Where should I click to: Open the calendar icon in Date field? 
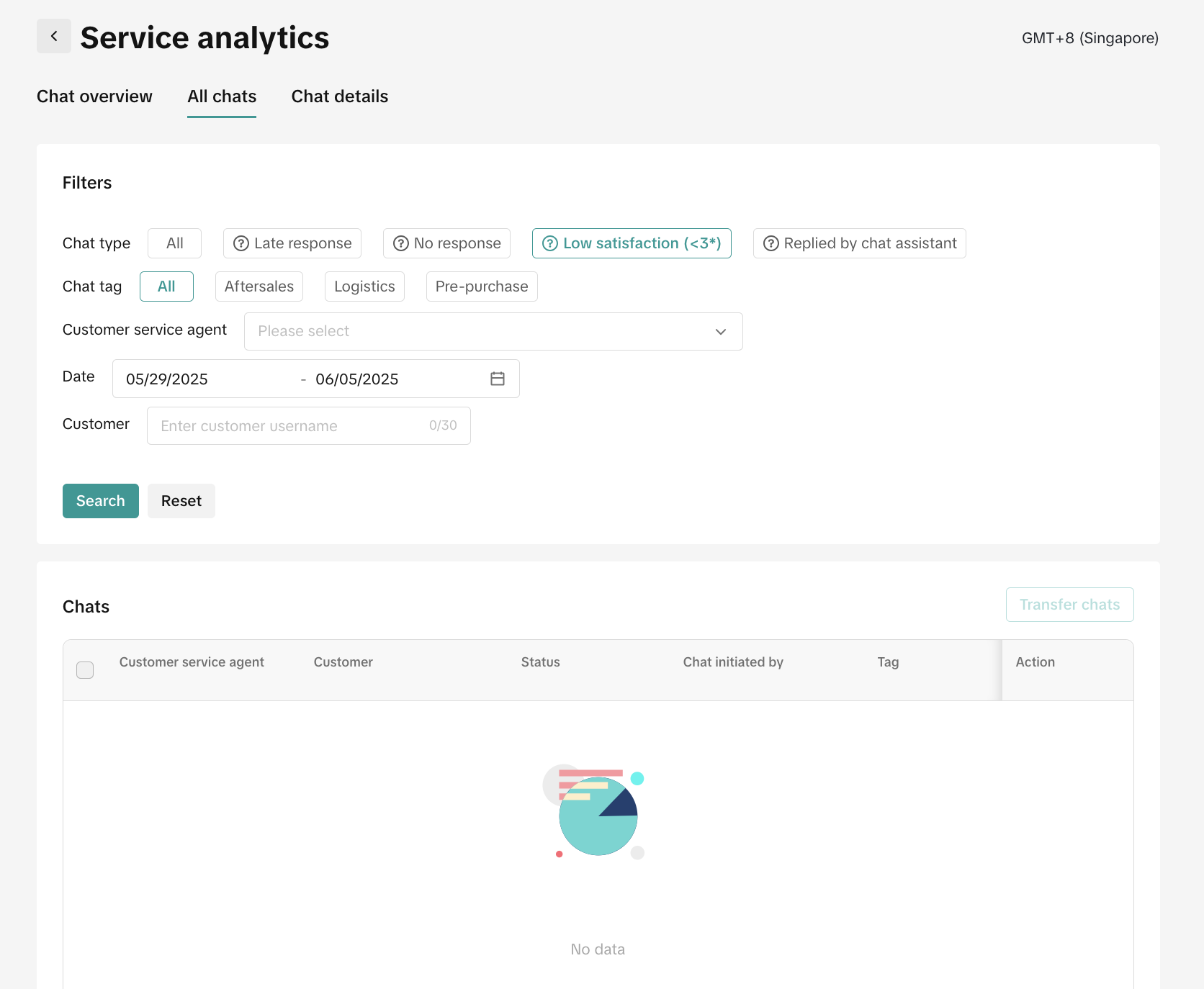[x=498, y=379]
